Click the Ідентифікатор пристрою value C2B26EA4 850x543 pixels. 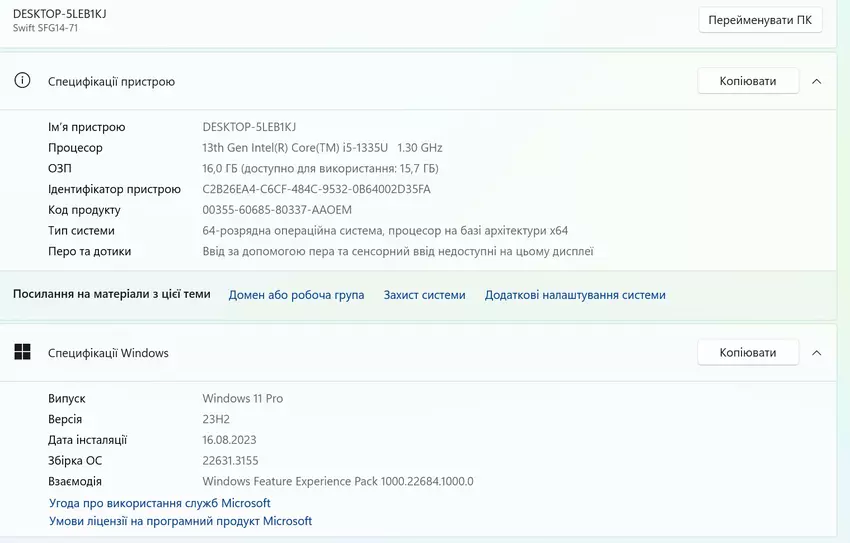(x=316, y=189)
